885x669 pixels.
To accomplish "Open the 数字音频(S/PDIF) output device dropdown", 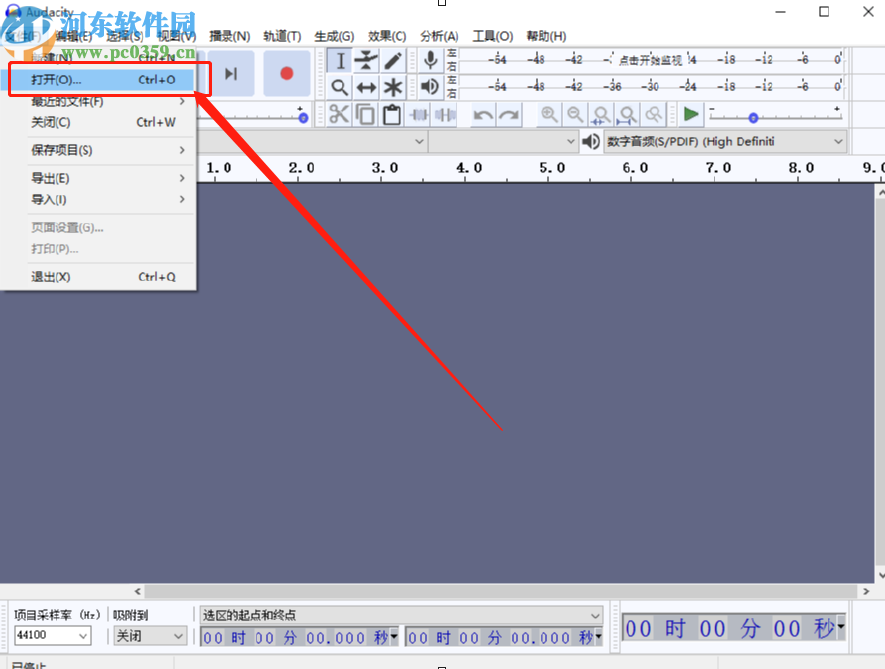I will click(725, 141).
